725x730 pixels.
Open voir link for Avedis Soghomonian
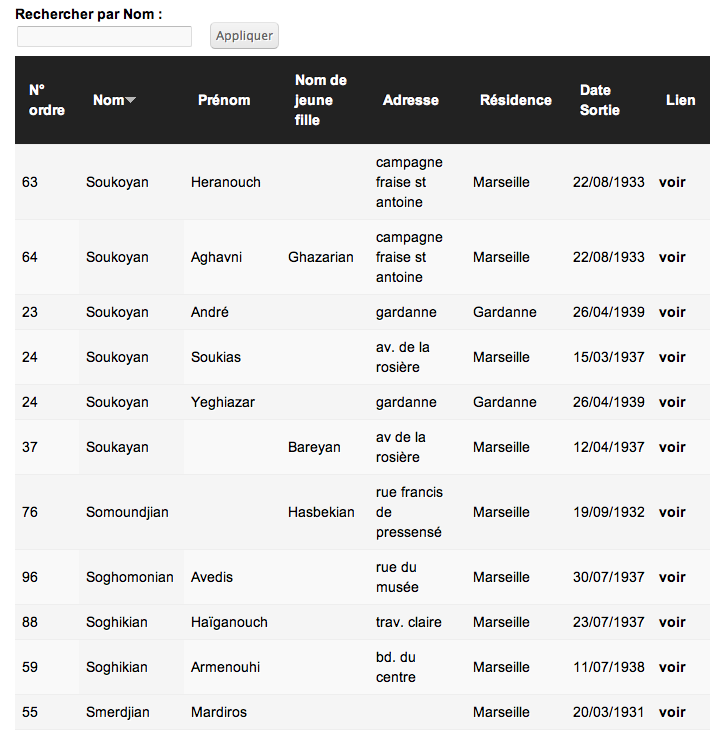[x=672, y=577]
